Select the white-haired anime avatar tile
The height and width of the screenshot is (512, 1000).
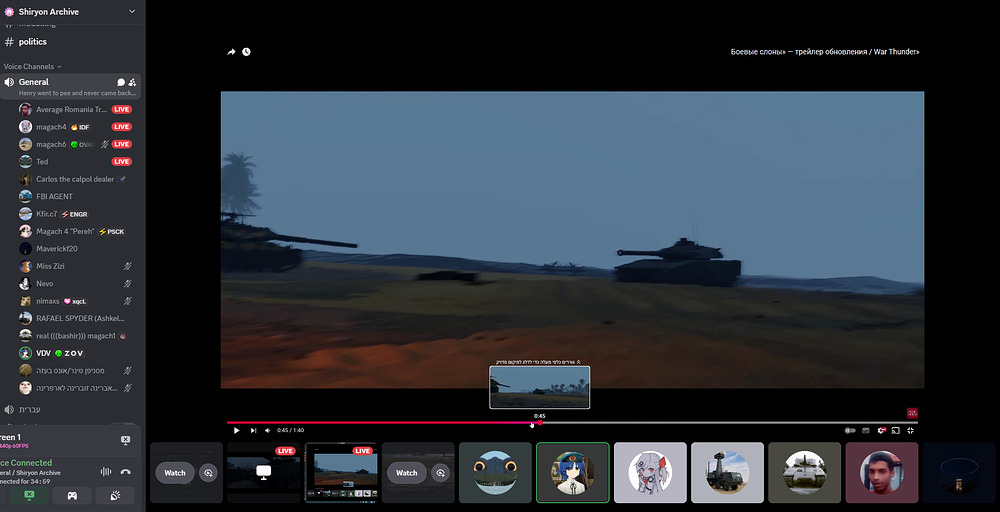click(x=650, y=472)
